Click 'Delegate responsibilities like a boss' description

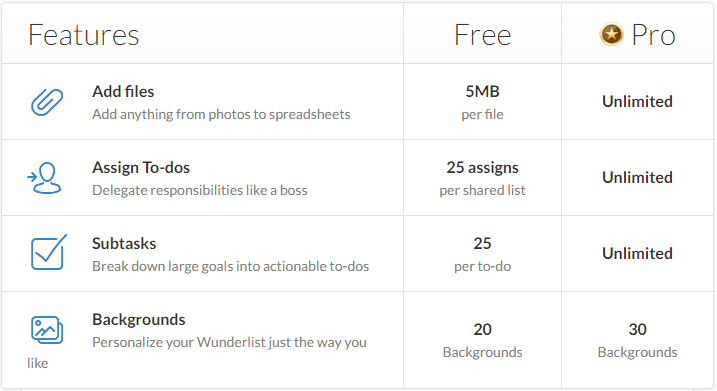pyautogui.click(x=200, y=190)
